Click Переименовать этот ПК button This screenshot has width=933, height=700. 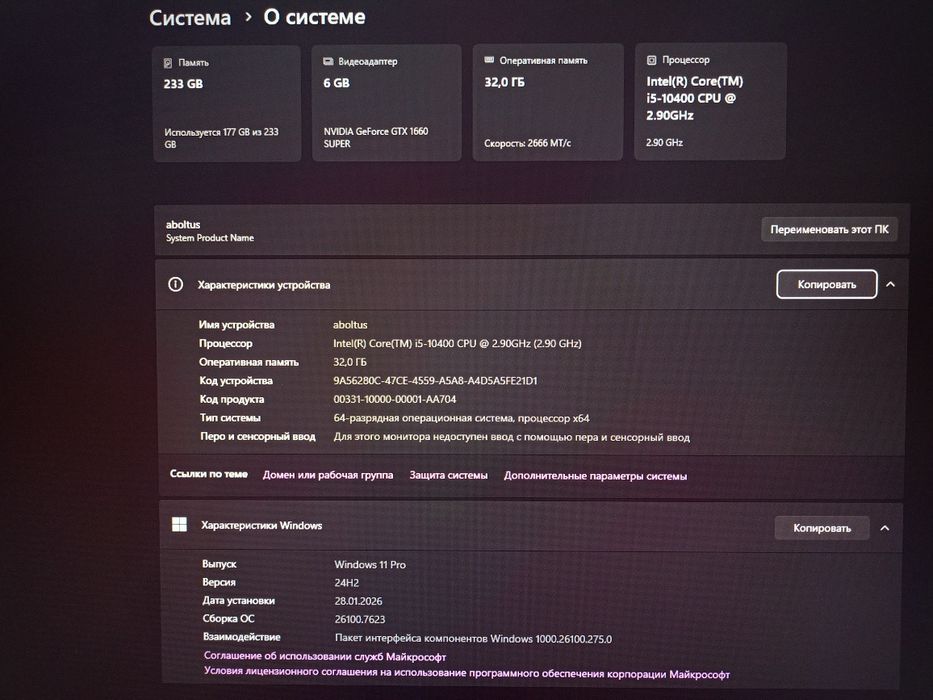click(829, 229)
